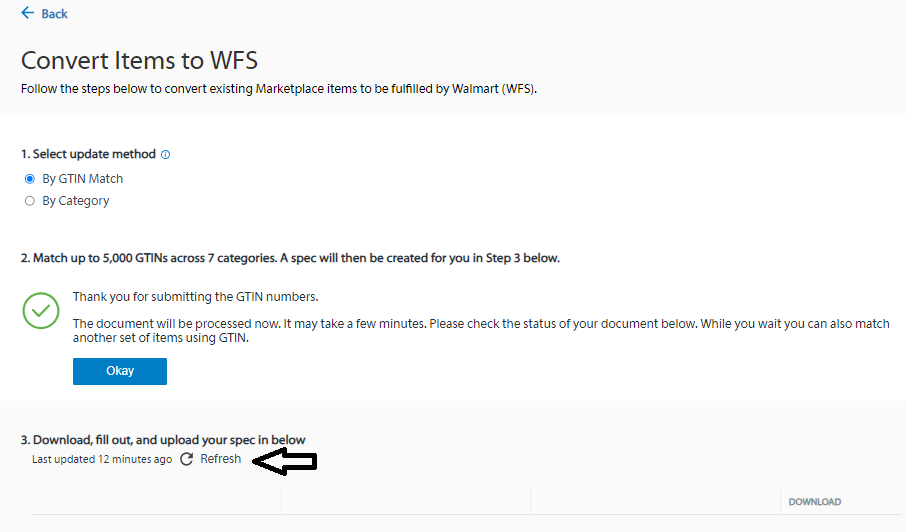This screenshot has height=532, width=905.
Task: Click the 'Follow the steps below' description text
Action: (x=279, y=89)
